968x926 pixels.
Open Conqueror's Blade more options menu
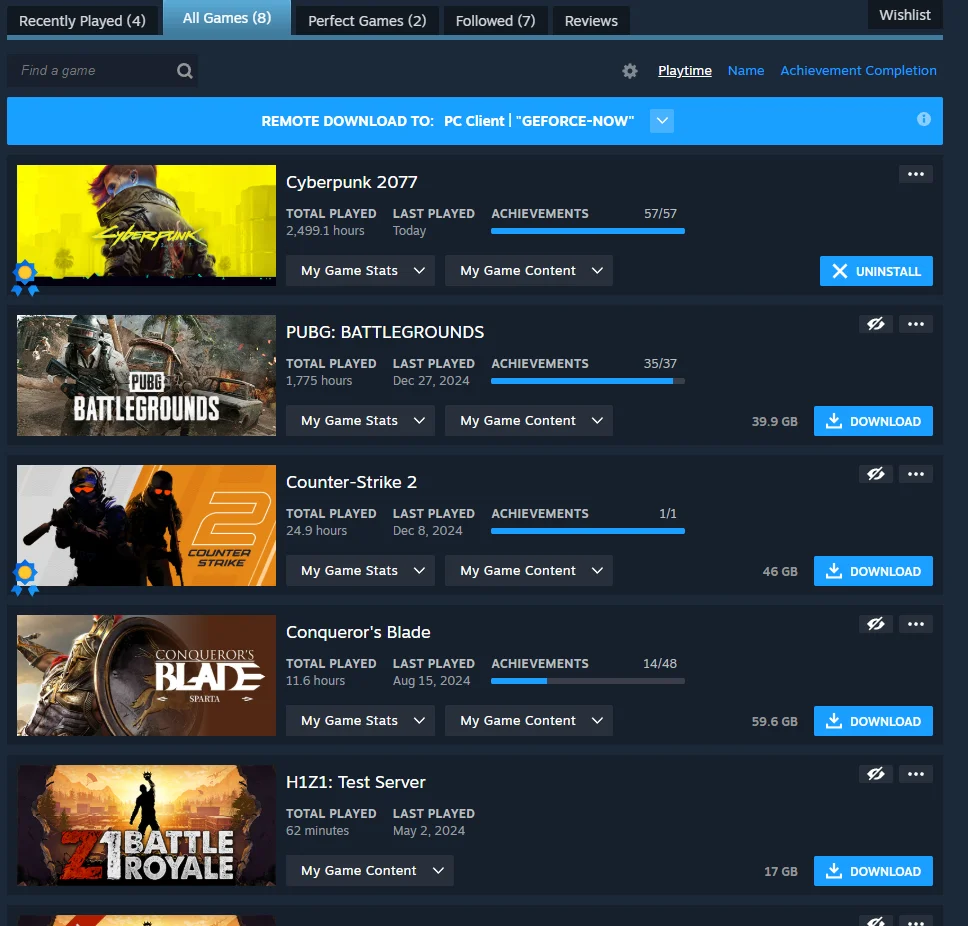point(916,624)
